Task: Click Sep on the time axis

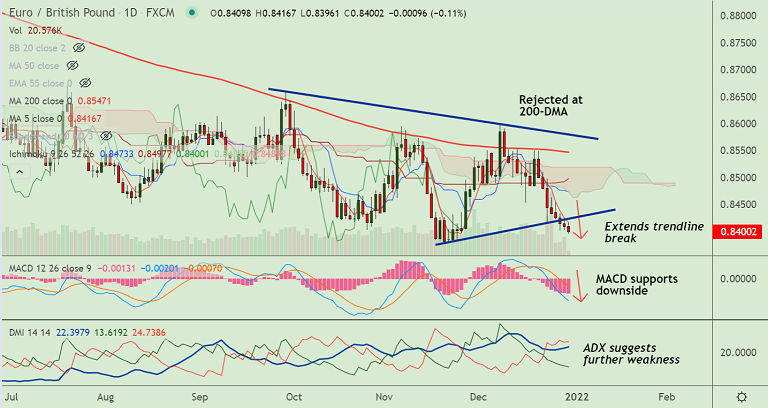Action: (x=199, y=397)
